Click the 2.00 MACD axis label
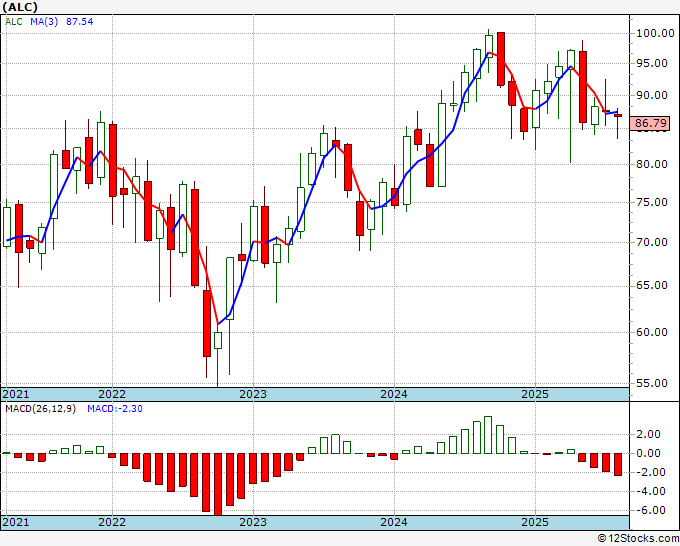 (x=648, y=435)
